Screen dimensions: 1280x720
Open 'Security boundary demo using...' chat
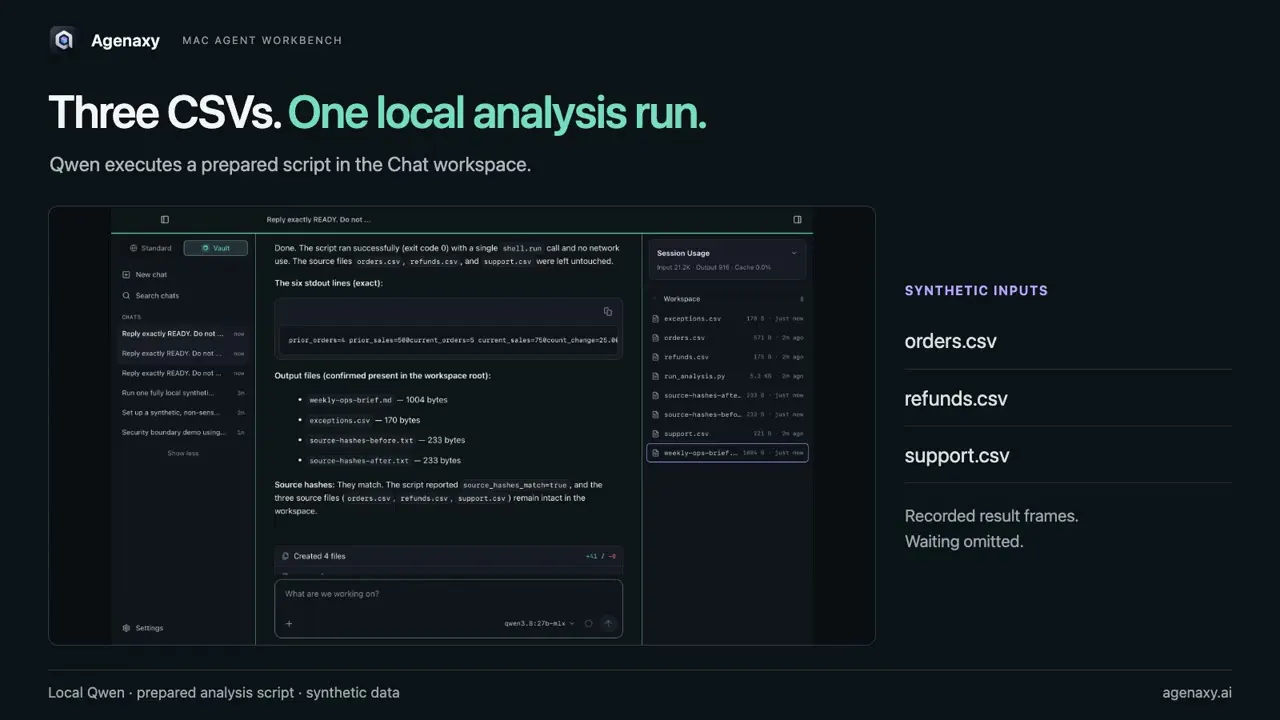pos(183,433)
